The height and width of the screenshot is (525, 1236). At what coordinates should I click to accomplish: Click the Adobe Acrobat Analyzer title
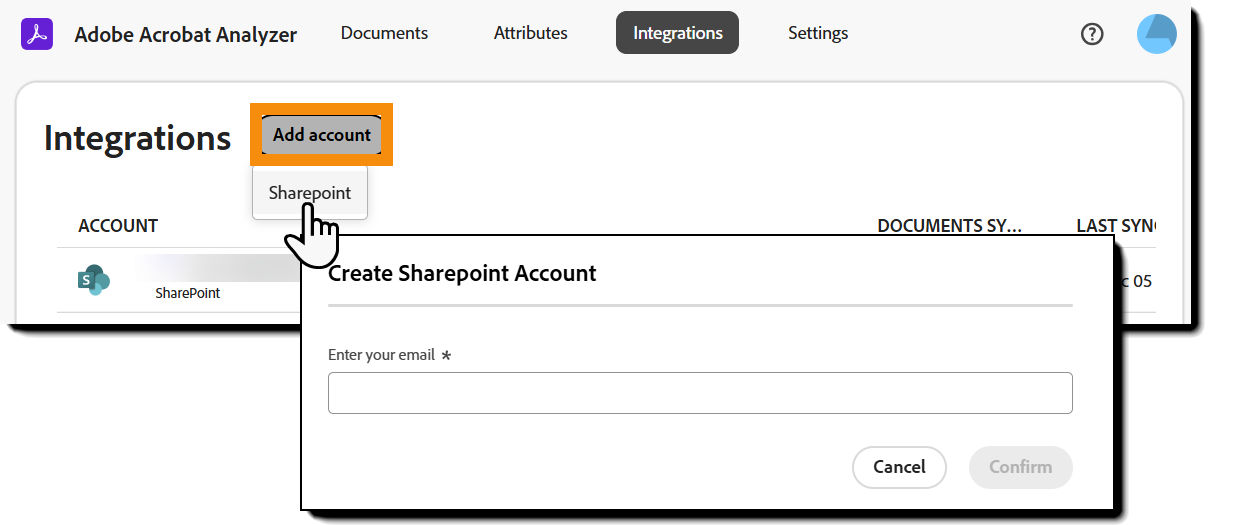pyautogui.click(x=186, y=35)
